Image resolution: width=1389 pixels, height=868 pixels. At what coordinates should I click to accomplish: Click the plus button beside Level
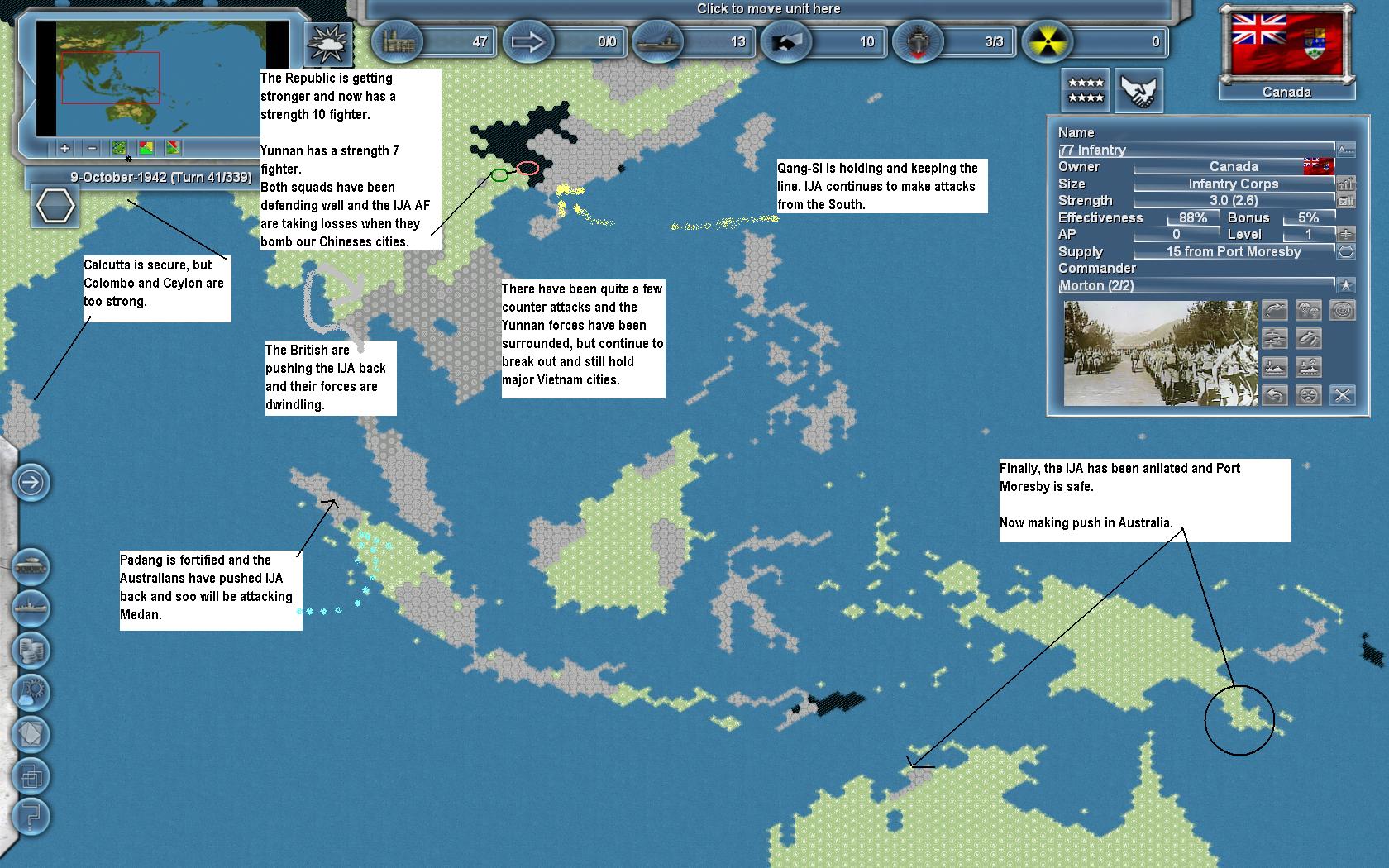pyautogui.click(x=1346, y=235)
